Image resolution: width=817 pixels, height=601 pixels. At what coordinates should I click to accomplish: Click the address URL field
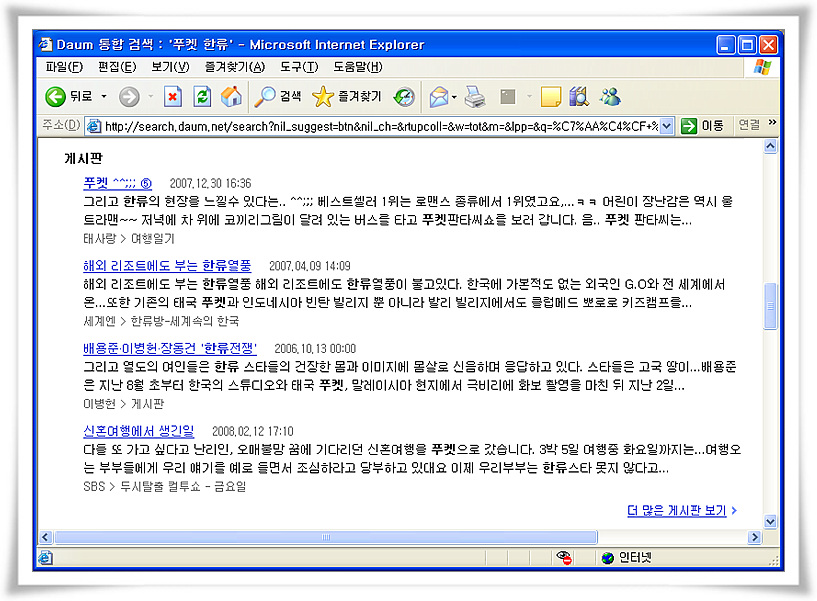(x=381, y=126)
